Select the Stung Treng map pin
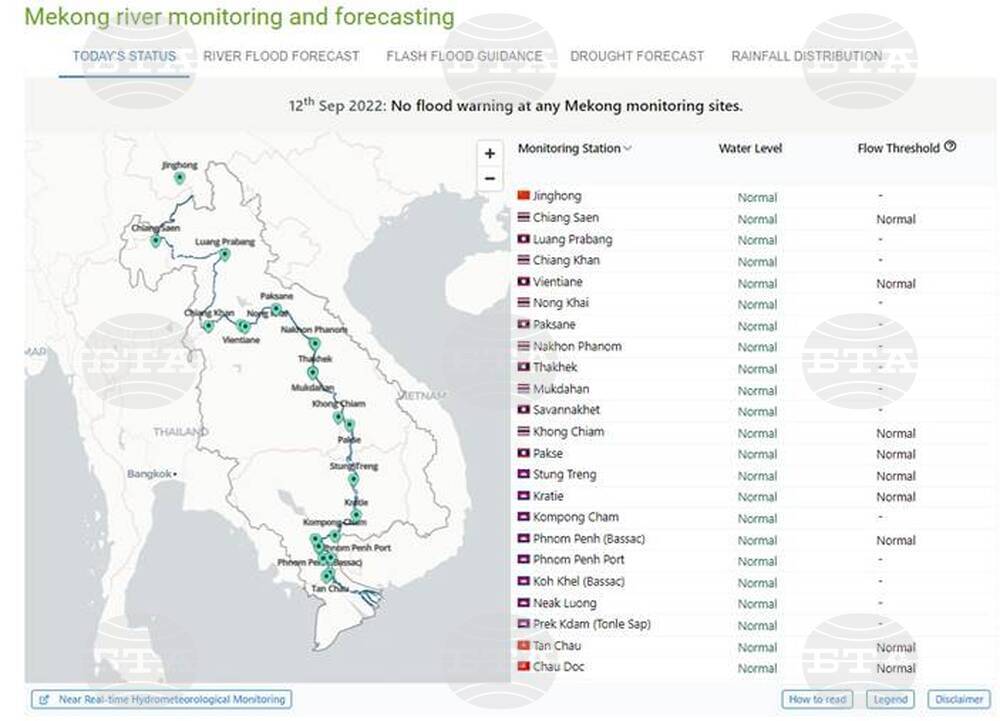The width and height of the screenshot is (1000, 721). [353, 479]
